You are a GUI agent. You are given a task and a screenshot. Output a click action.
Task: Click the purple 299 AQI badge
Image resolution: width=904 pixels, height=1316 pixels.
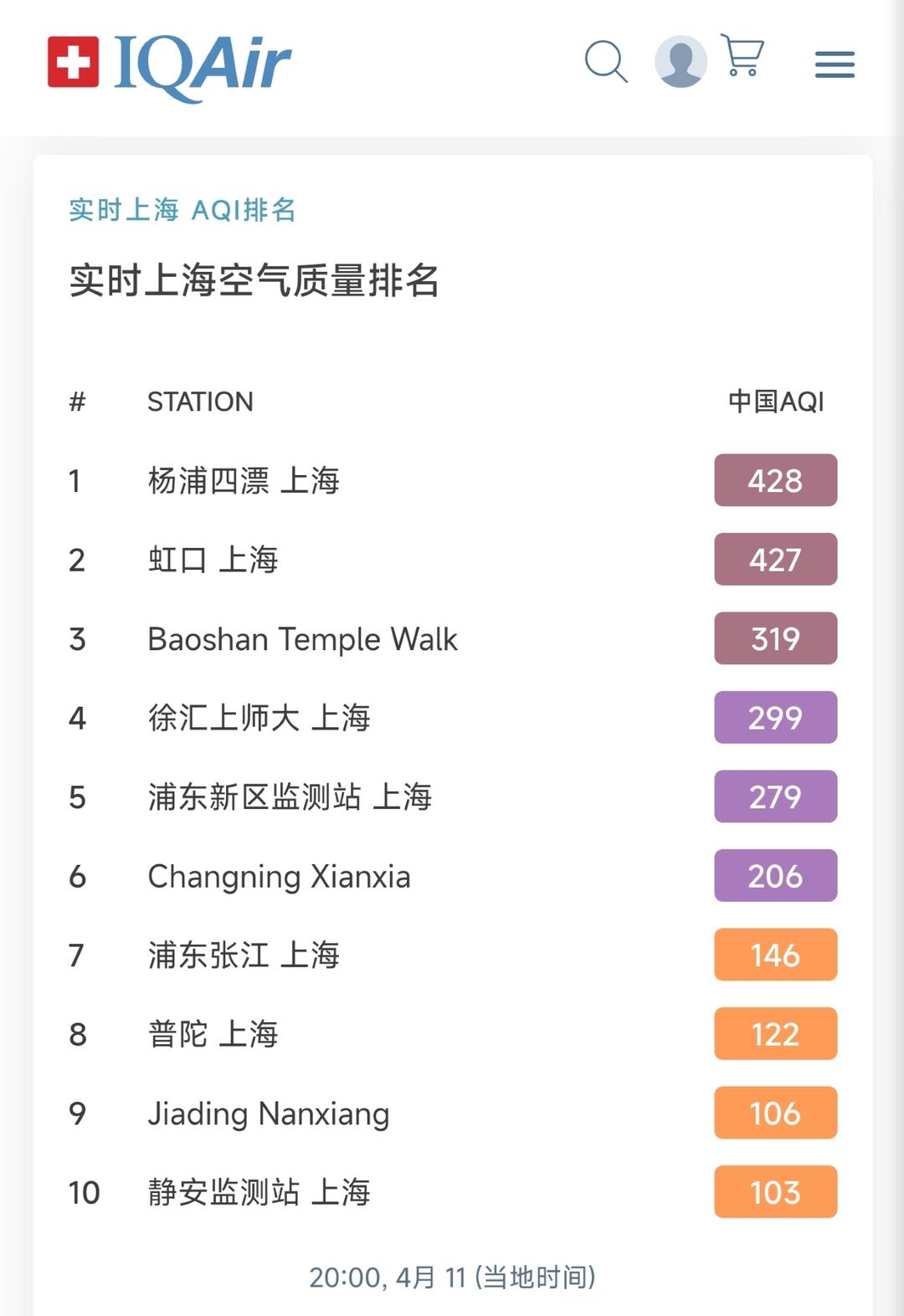pos(775,718)
